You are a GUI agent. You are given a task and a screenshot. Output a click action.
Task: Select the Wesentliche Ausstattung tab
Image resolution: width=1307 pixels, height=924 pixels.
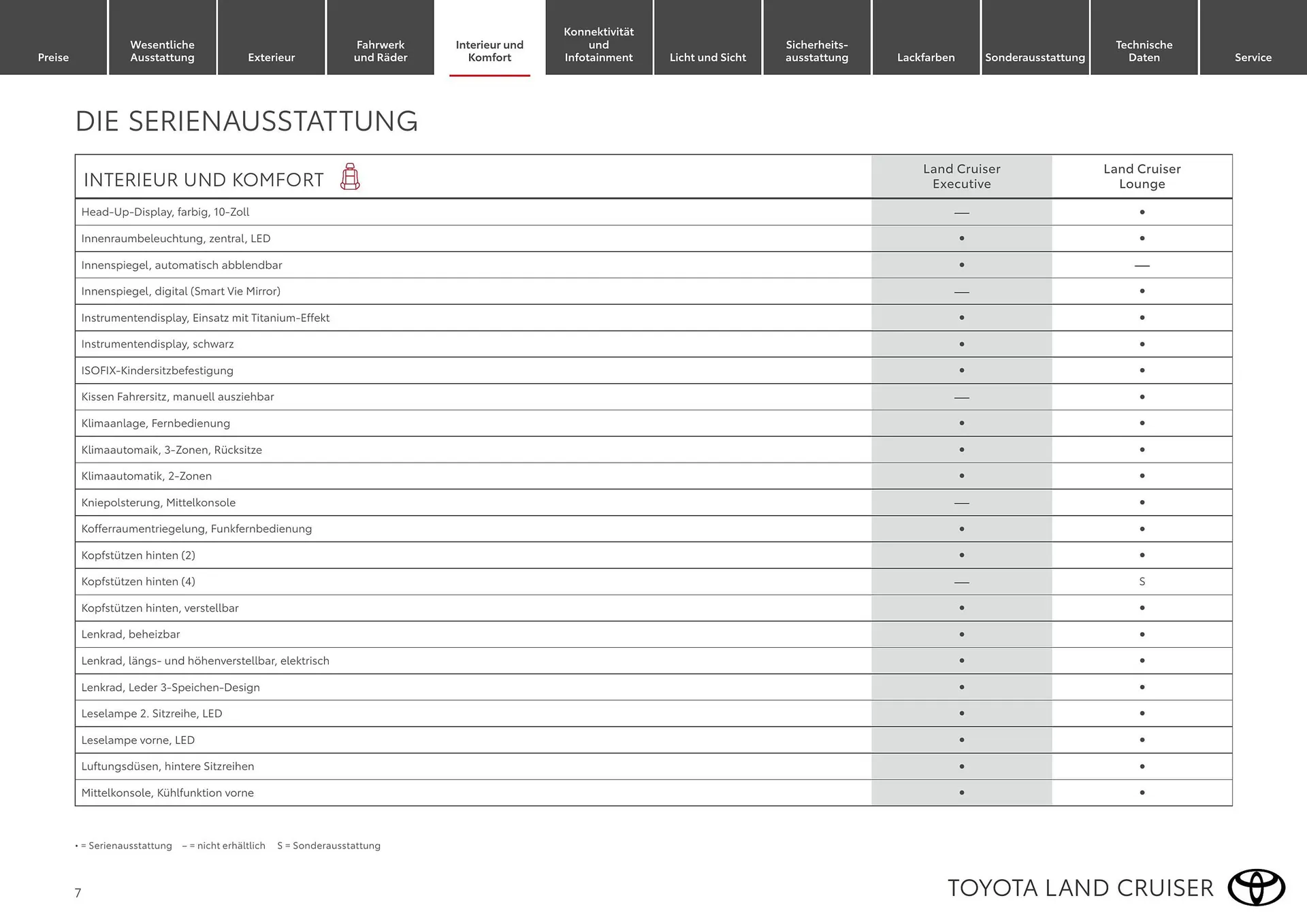pyautogui.click(x=162, y=51)
